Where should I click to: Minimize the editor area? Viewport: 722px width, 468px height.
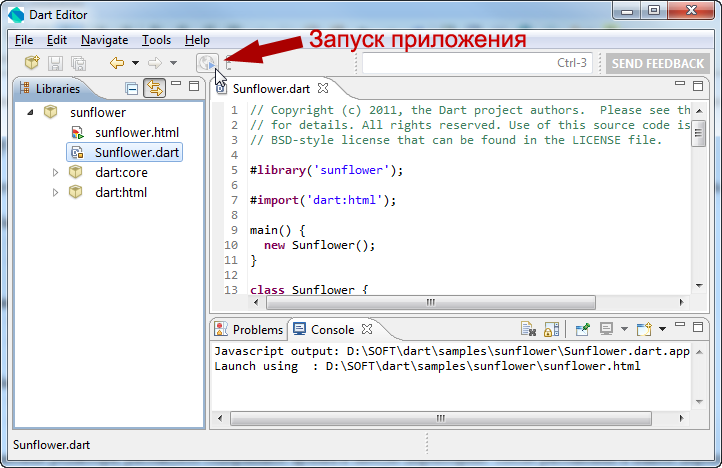tap(680, 83)
